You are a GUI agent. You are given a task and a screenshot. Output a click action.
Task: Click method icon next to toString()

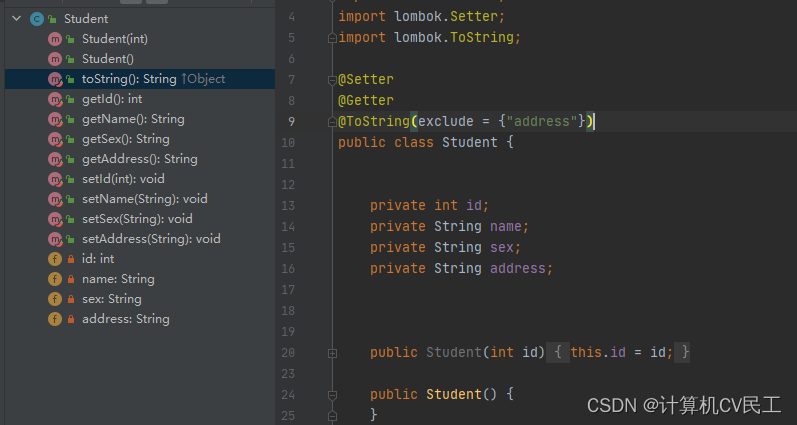click(x=55, y=79)
